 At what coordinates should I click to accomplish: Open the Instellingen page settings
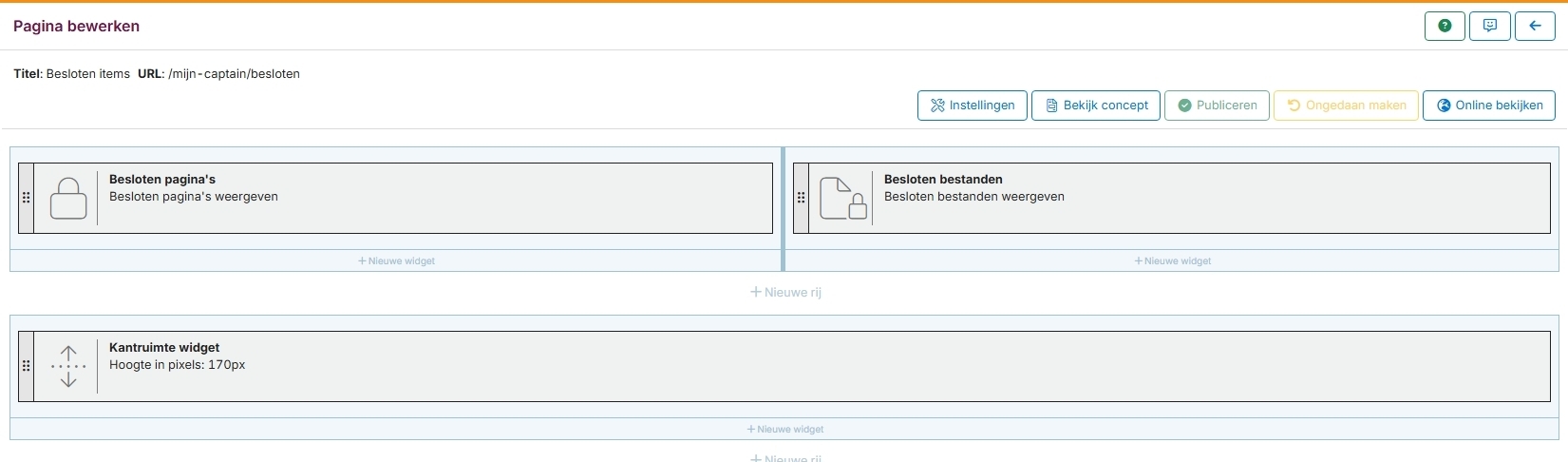[x=972, y=106]
